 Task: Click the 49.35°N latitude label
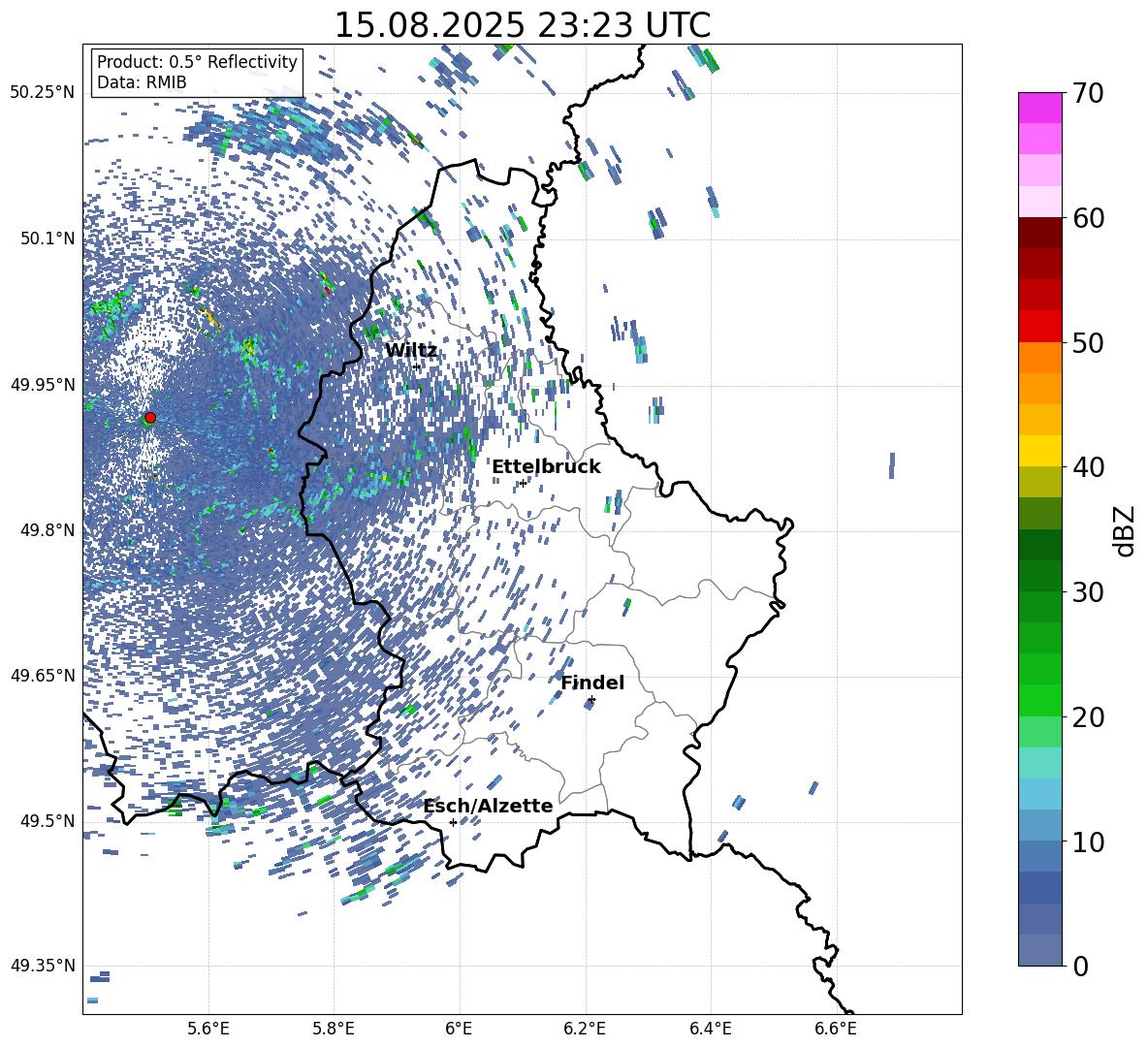point(43,966)
